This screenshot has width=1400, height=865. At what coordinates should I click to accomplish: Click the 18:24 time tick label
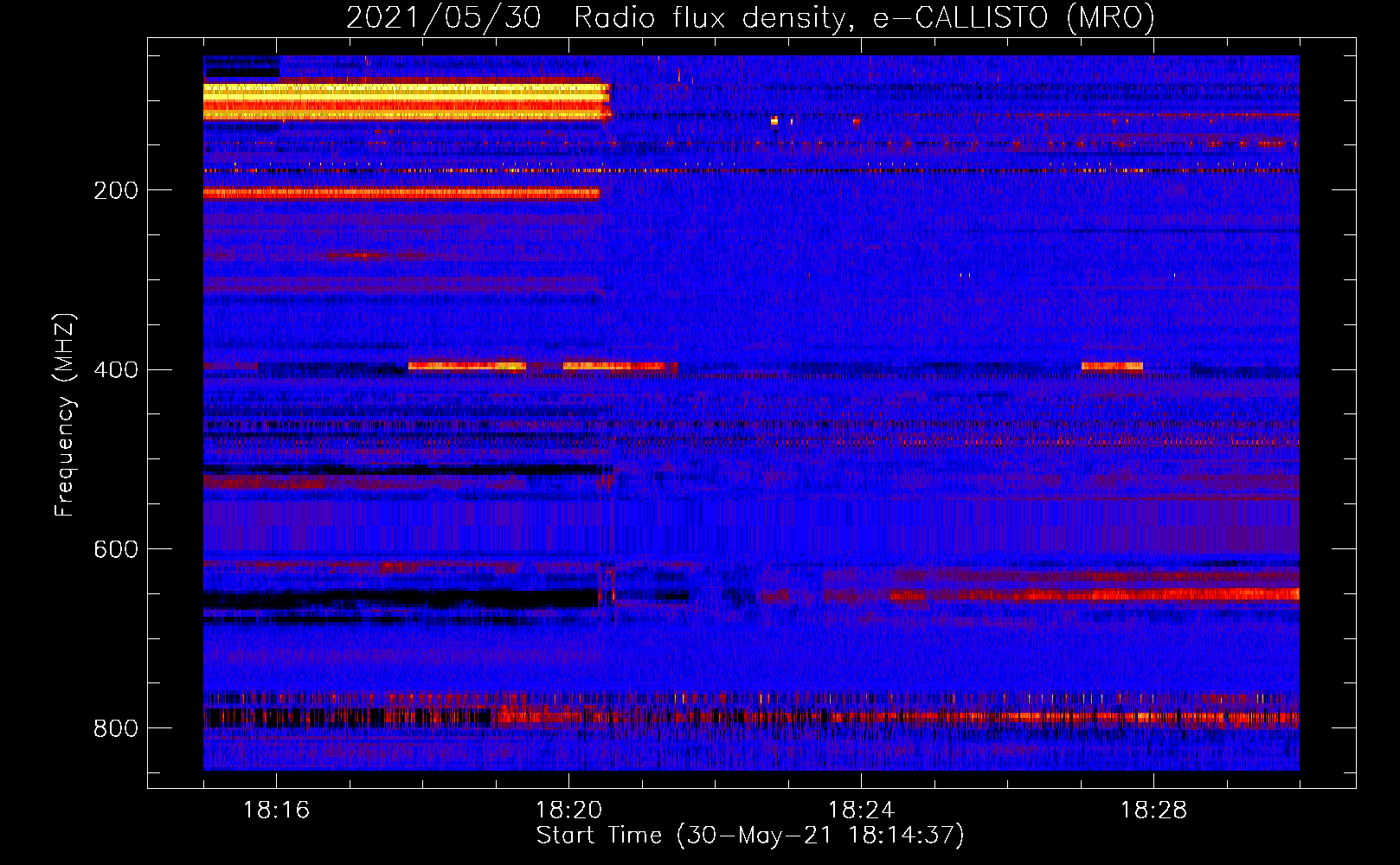[861, 811]
